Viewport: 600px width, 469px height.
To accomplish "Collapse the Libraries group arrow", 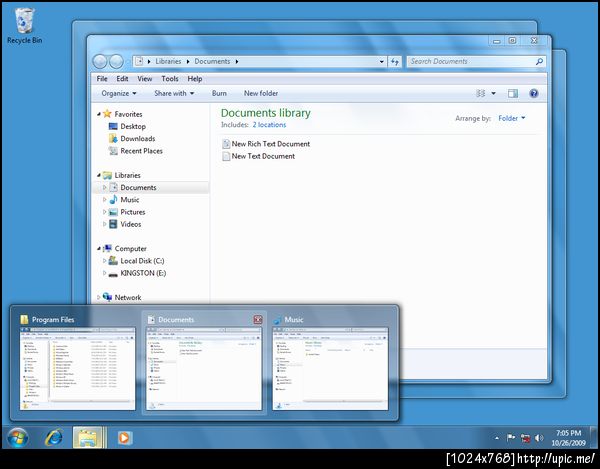I will 99,175.
